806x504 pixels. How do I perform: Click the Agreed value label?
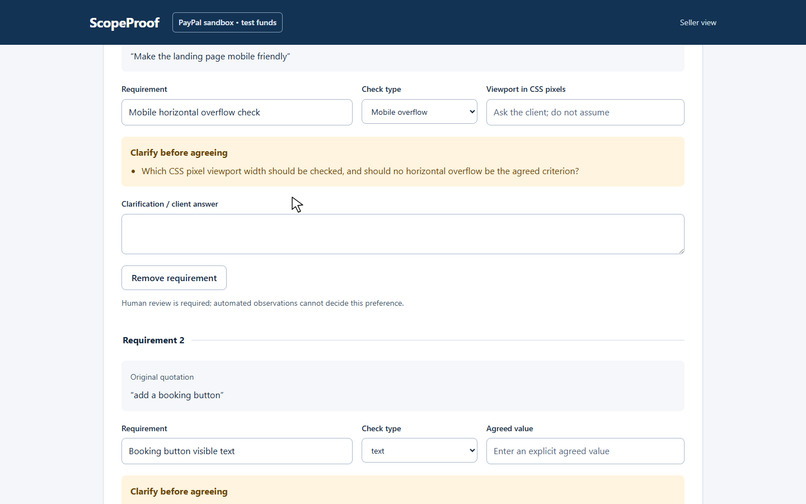pos(509,428)
